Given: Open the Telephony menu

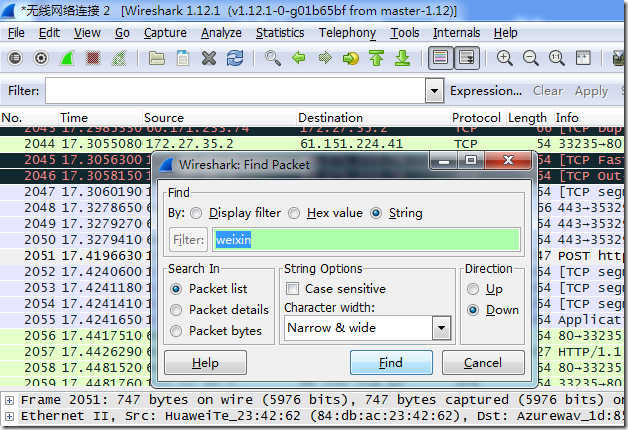Looking at the screenshot, I should click(x=347, y=33).
